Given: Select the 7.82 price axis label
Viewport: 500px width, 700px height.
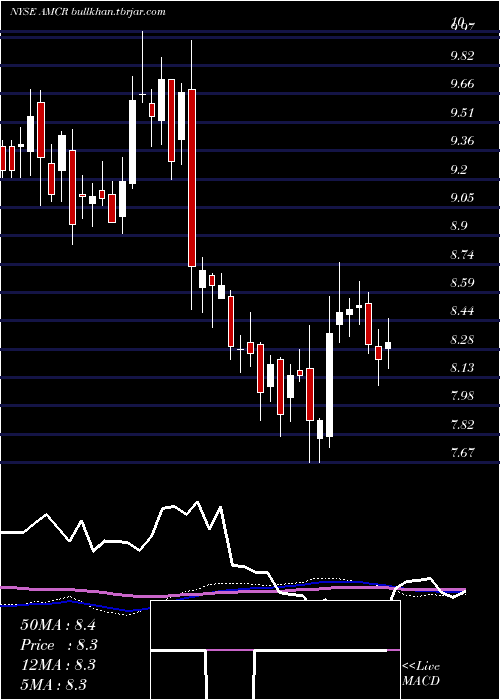Looking at the screenshot, I should coord(463,425).
